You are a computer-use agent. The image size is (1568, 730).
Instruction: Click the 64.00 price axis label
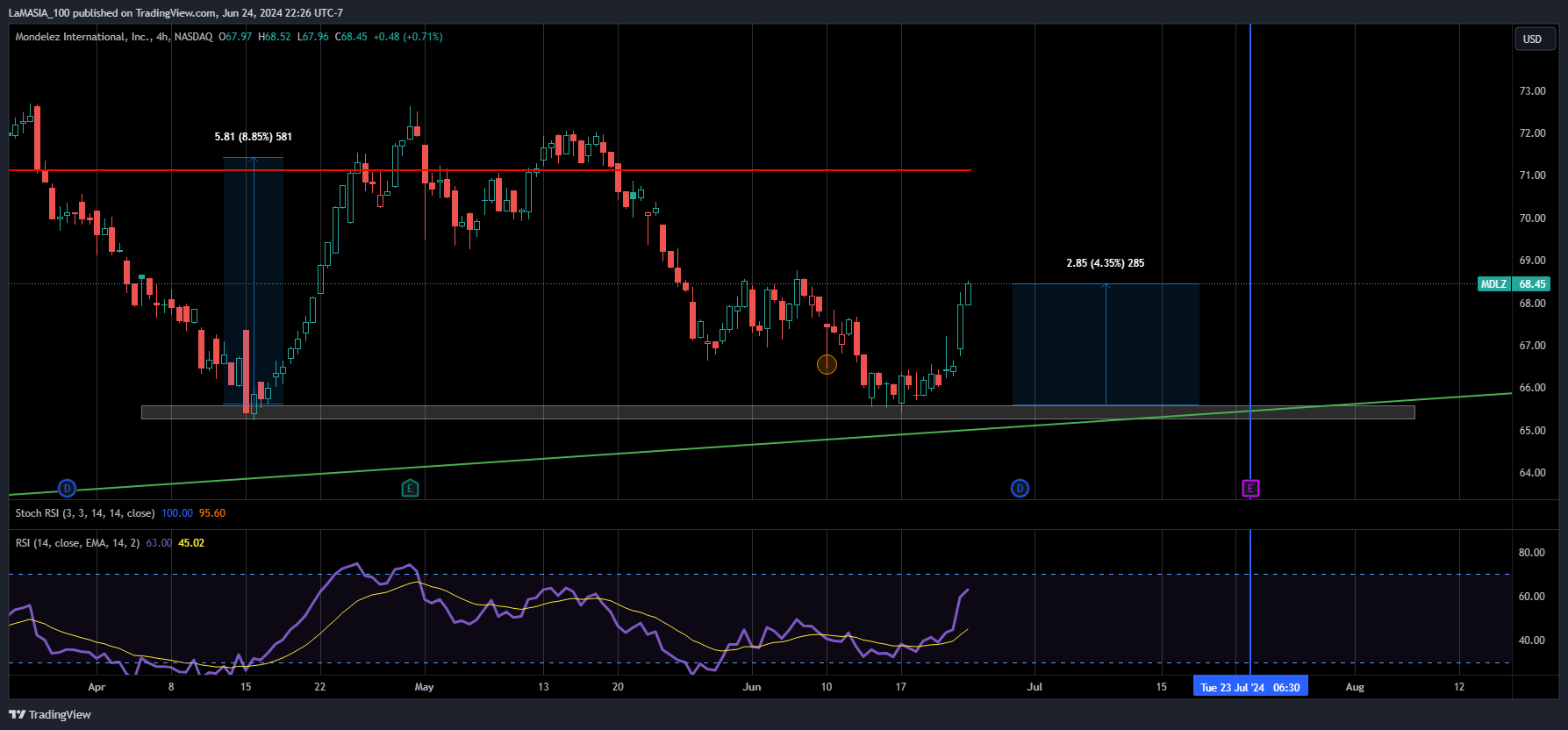[x=1532, y=473]
